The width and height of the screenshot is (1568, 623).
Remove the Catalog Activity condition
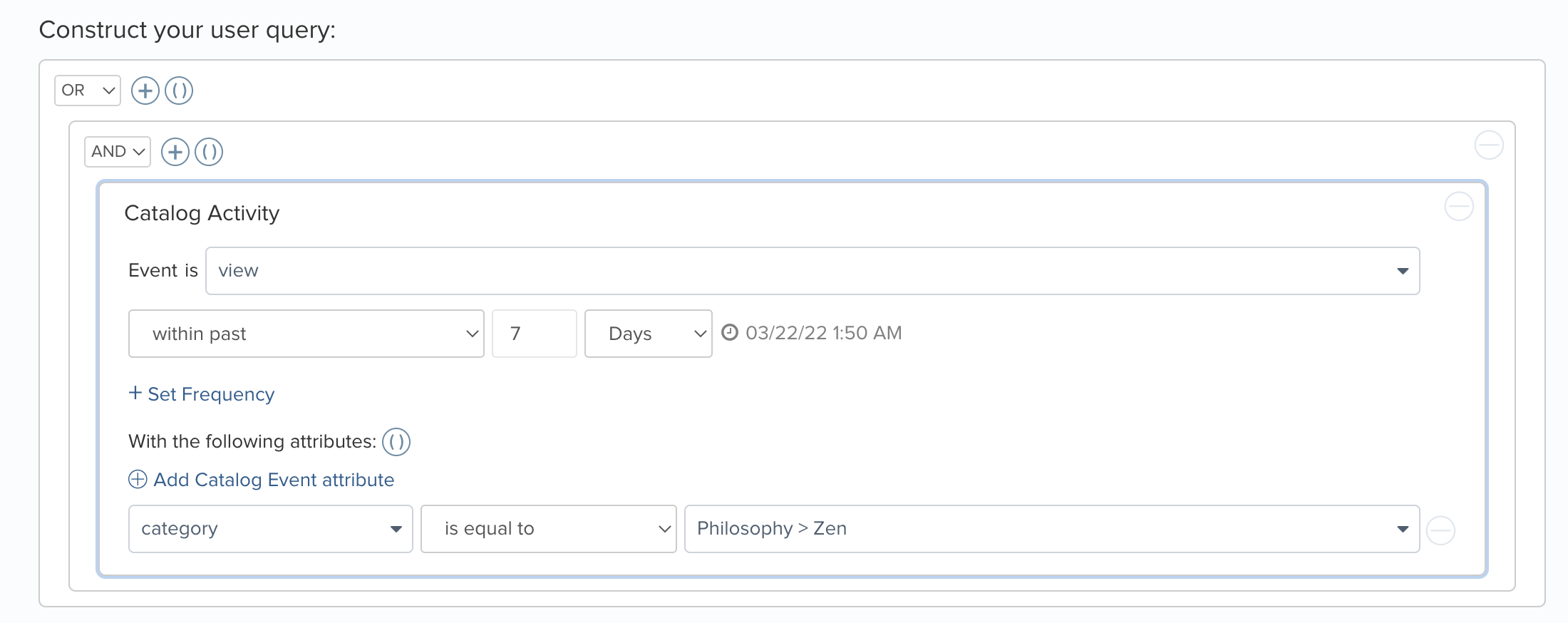click(x=1459, y=207)
